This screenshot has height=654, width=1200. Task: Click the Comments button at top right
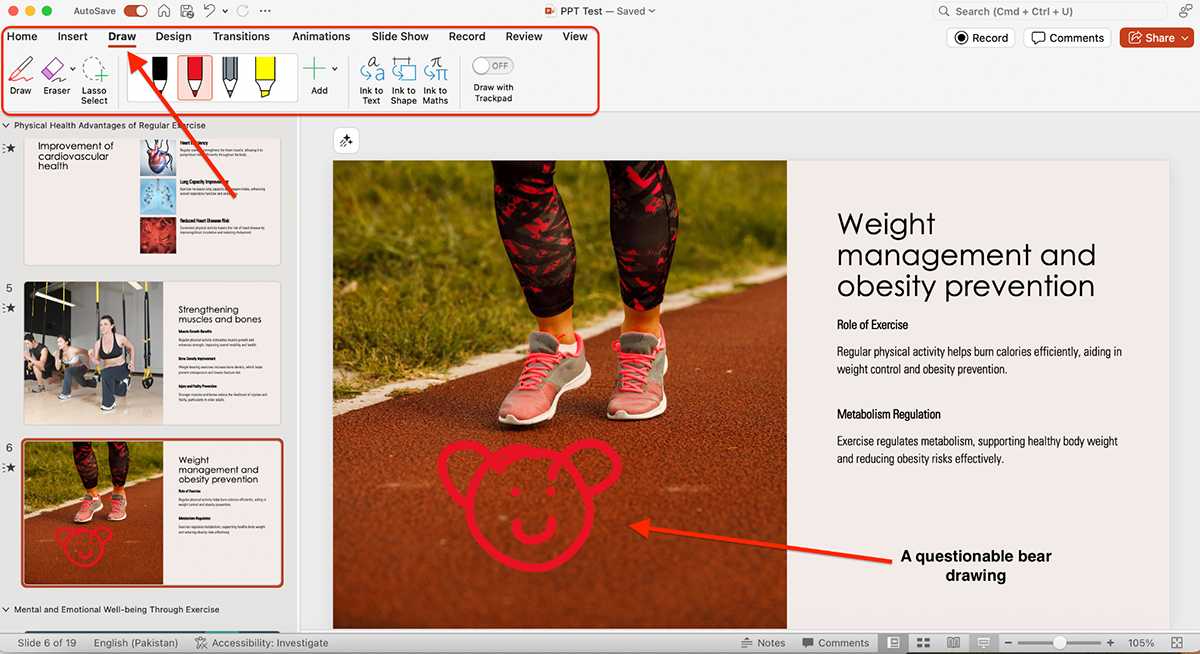point(1068,38)
